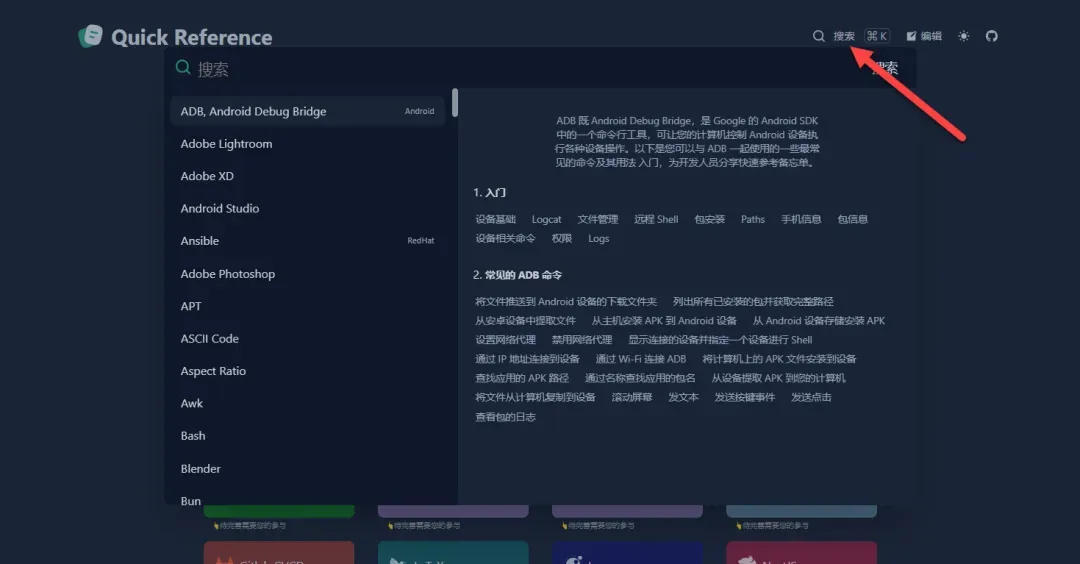Open 显示连接的设备并指定一个设备进行 Shell link
Viewport: 1080px width, 564px height.
pos(720,340)
